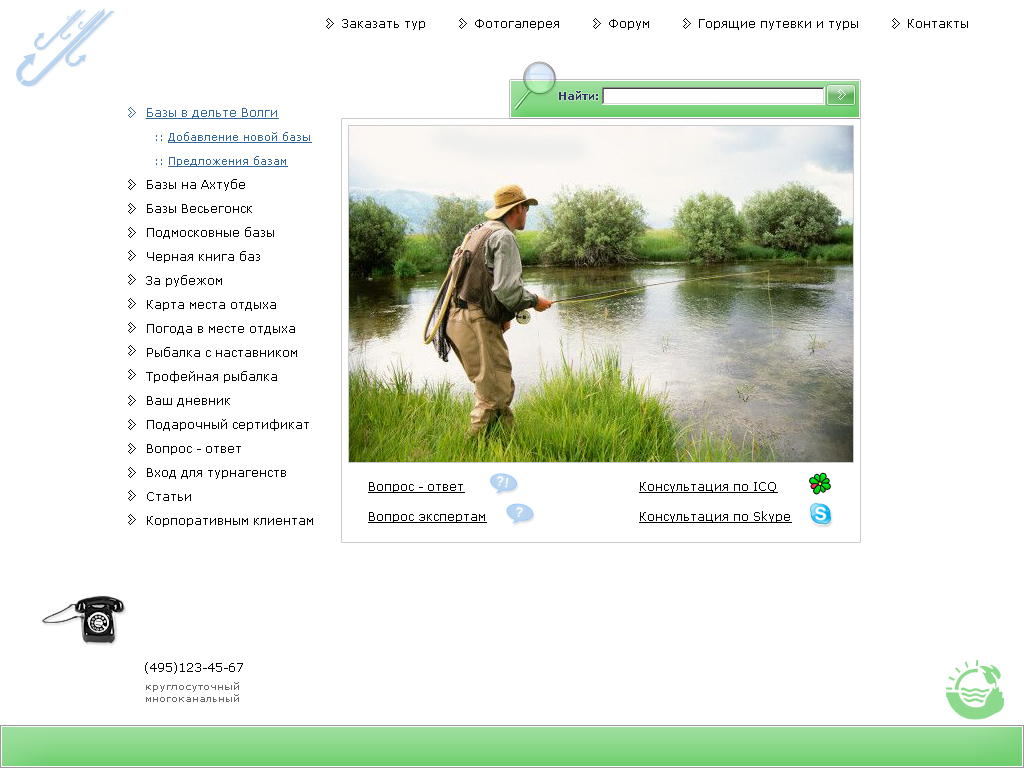
Task: Click the fishing hook site logo
Action: click(63, 45)
